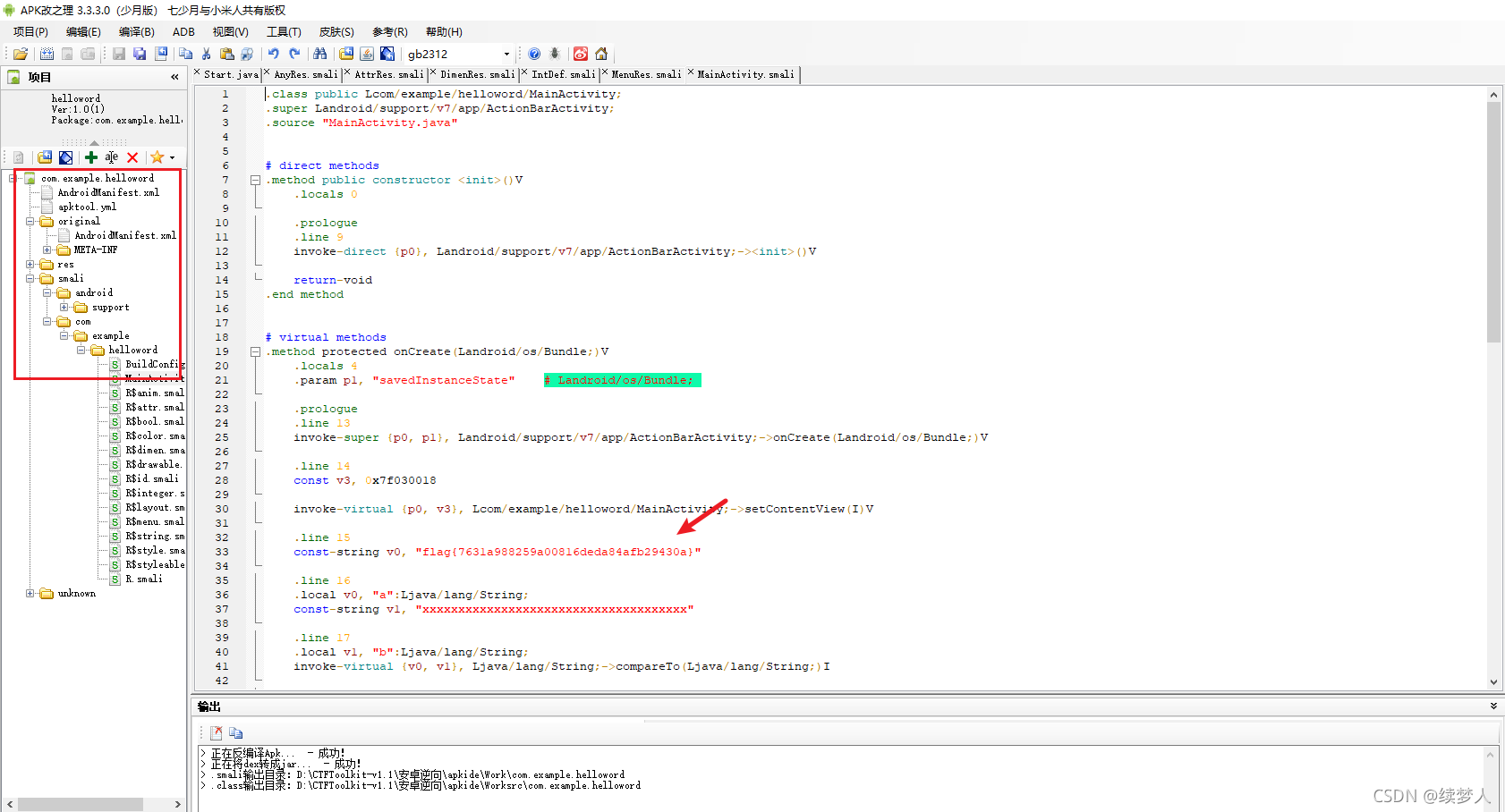Image resolution: width=1505 pixels, height=812 pixels.
Task: Select R.smali file in tree
Action: point(144,579)
